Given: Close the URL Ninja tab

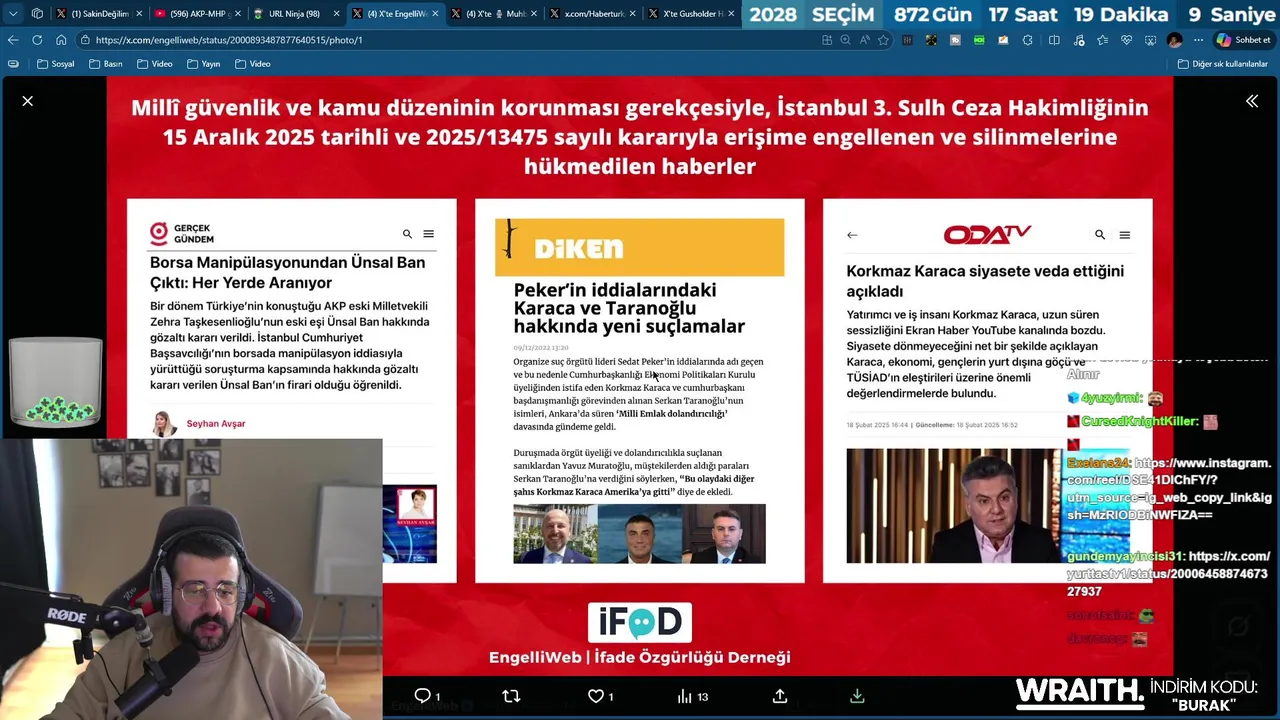Looking at the screenshot, I should point(336,14).
